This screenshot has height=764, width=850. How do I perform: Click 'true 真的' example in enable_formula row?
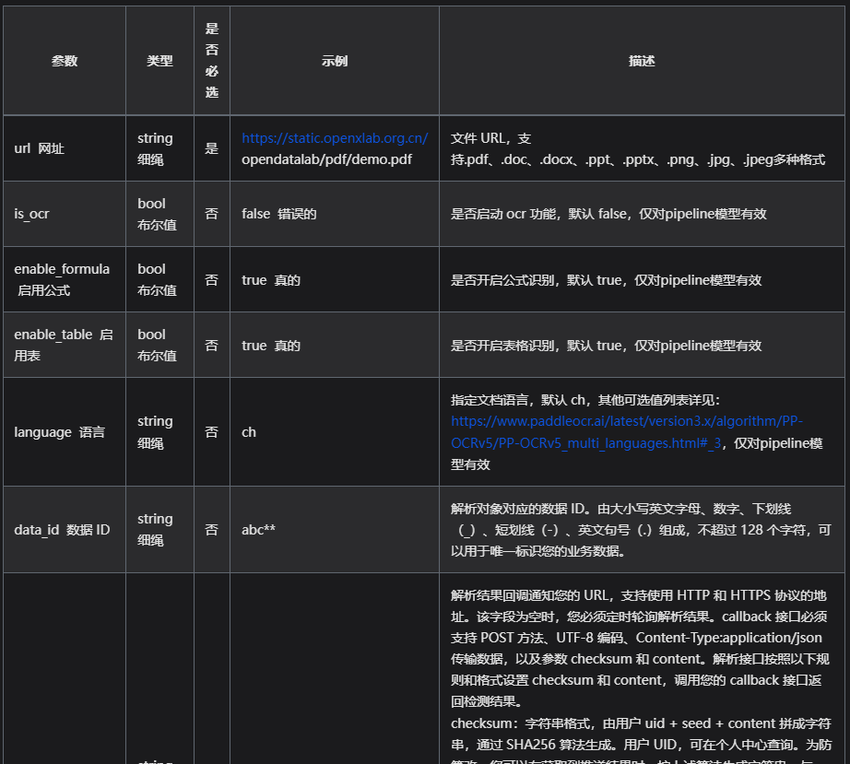coord(271,280)
